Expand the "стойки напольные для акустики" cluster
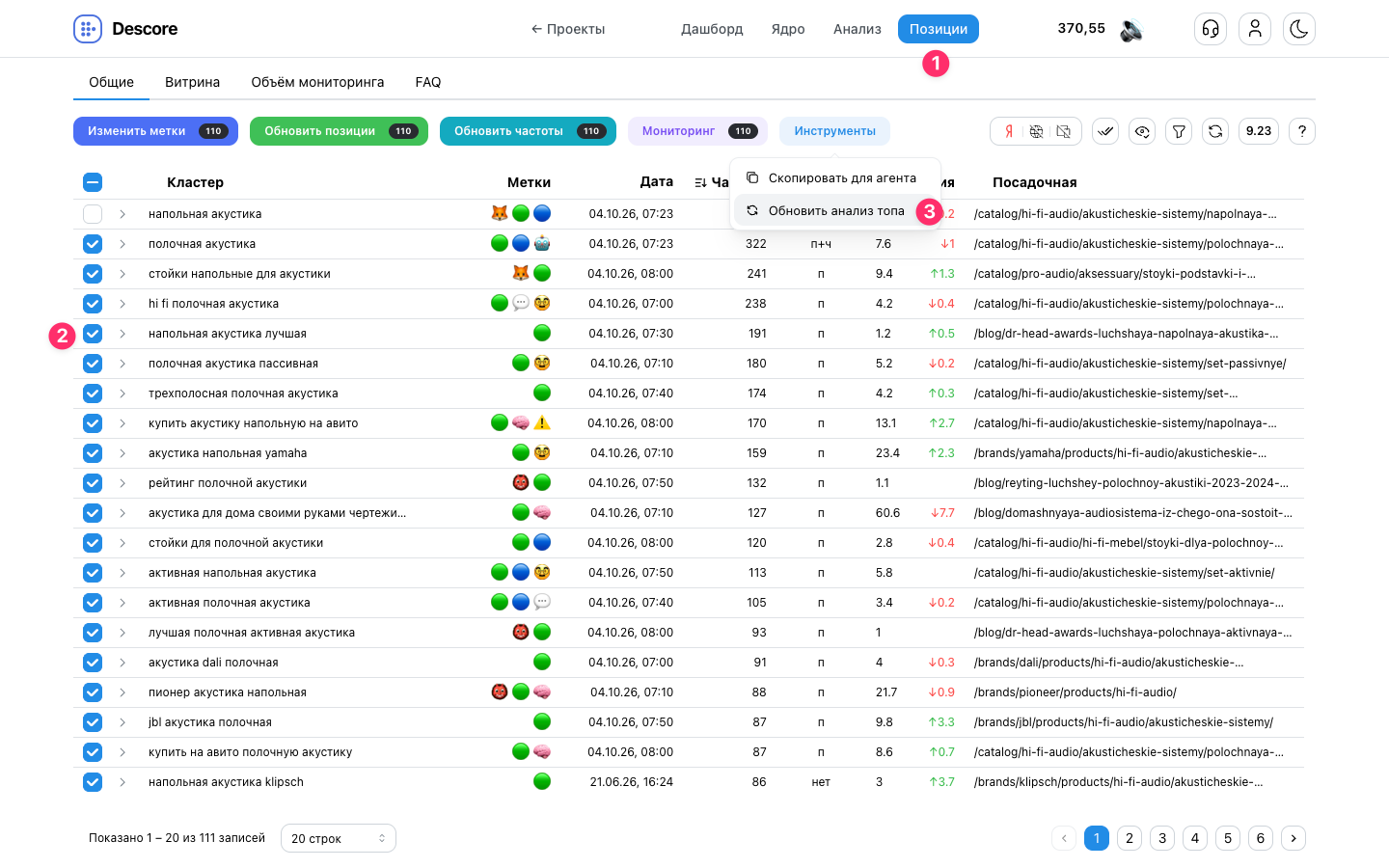Image resolution: width=1389 pixels, height=868 pixels. 123,274
